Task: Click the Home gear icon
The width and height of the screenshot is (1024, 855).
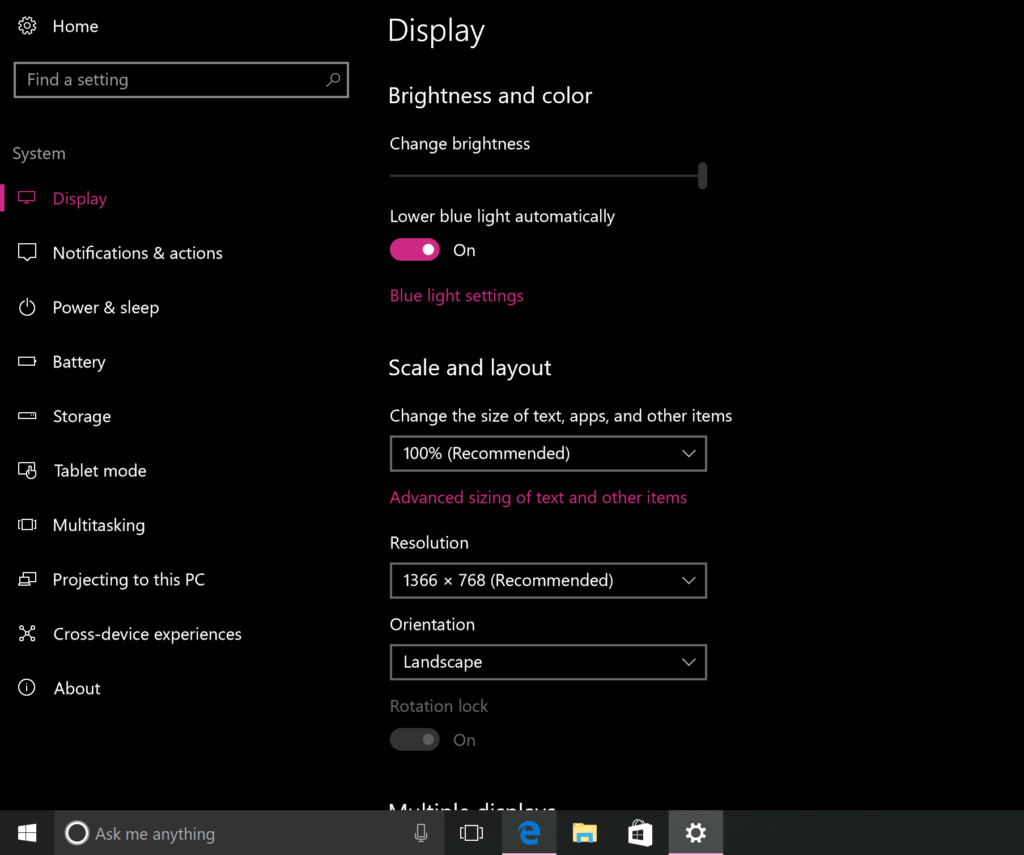Action: point(27,26)
